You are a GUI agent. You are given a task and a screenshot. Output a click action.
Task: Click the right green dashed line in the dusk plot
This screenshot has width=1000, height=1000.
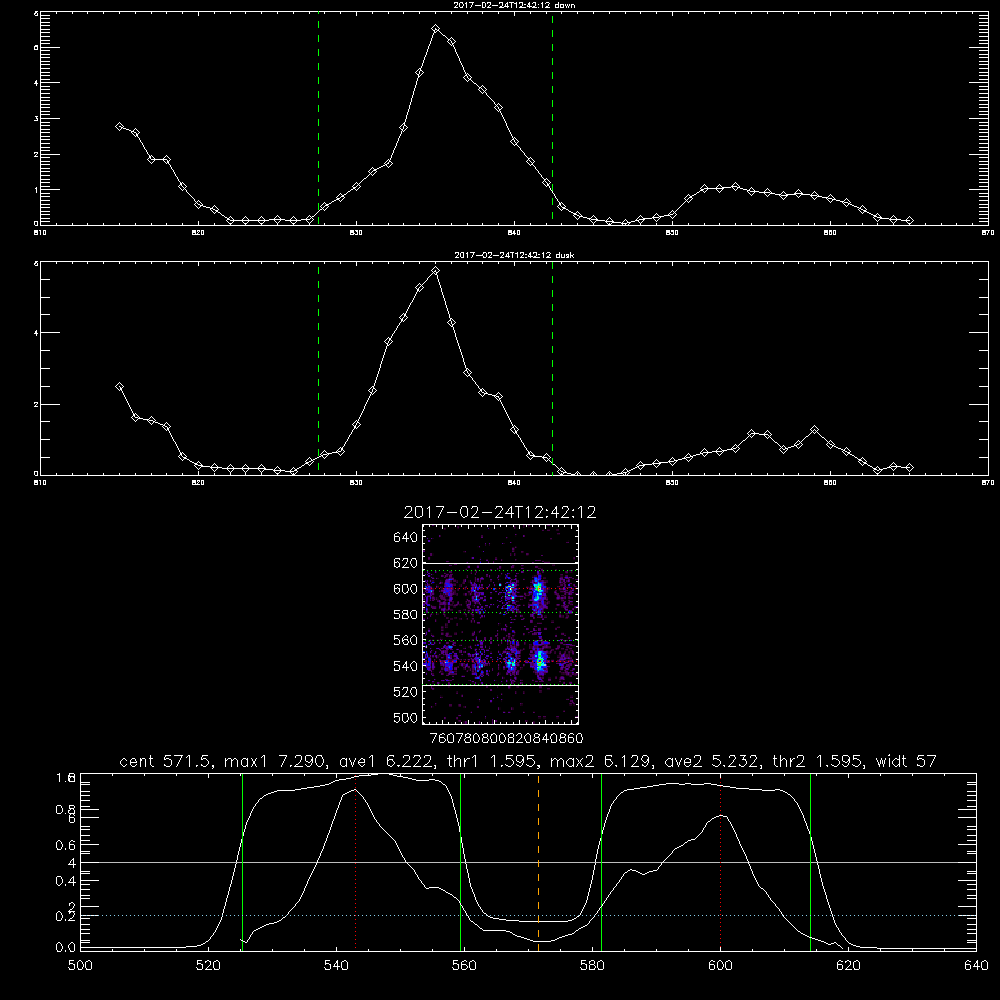(552, 368)
